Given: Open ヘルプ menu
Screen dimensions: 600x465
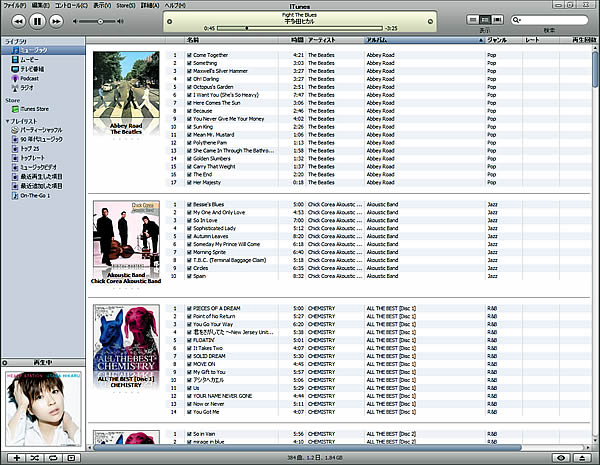Looking at the screenshot, I should click(175, 5).
